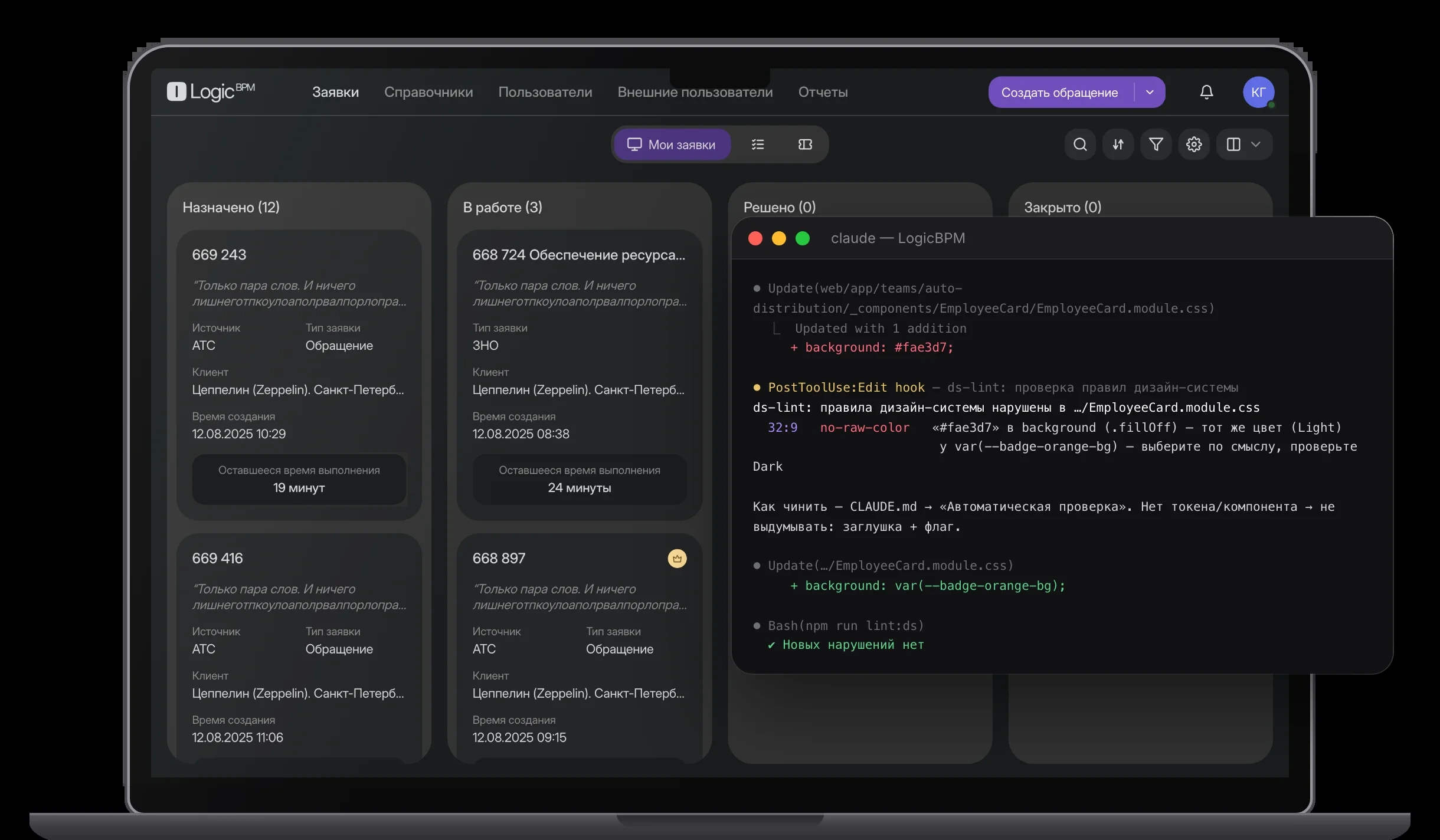Expand the Создать обращение dropdown arrow
The image size is (1440, 840).
pos(1150,92)
